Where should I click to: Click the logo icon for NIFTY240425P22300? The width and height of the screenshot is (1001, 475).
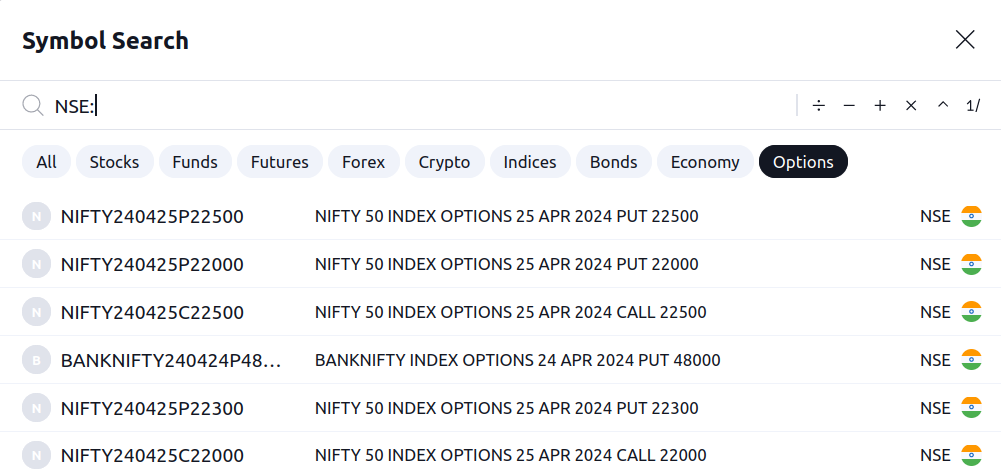pyautogui.click(x=36, y=407)
